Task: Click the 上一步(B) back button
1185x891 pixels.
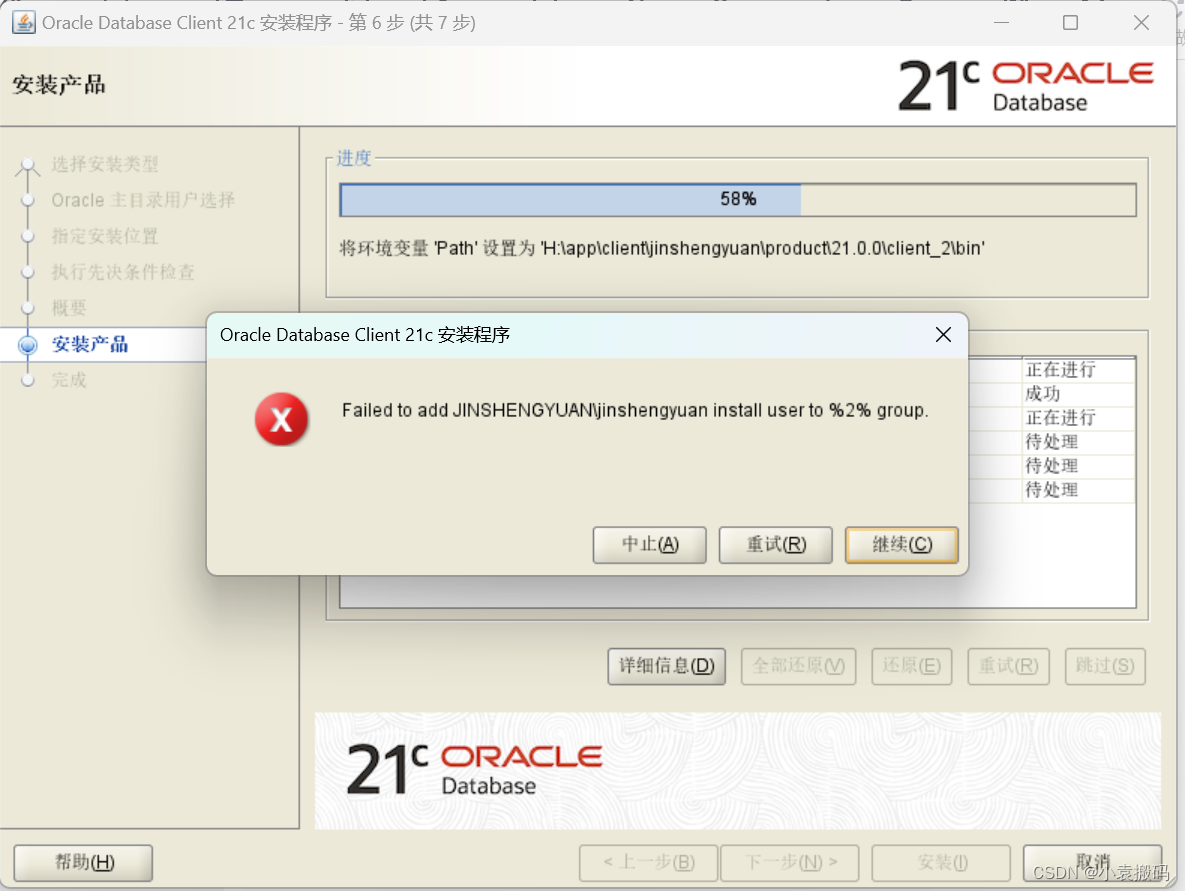Action: tap(648, 862)
